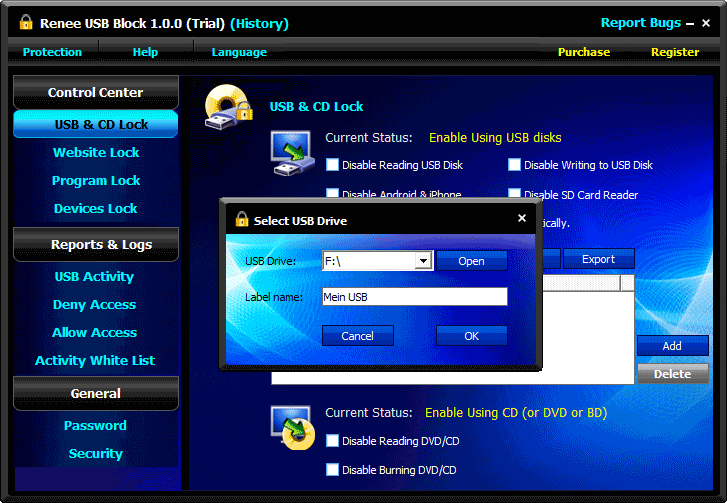Click the Control Center header
Image resolution: width=727 pixels, height=503 pixels.
[x=96, y=92]
